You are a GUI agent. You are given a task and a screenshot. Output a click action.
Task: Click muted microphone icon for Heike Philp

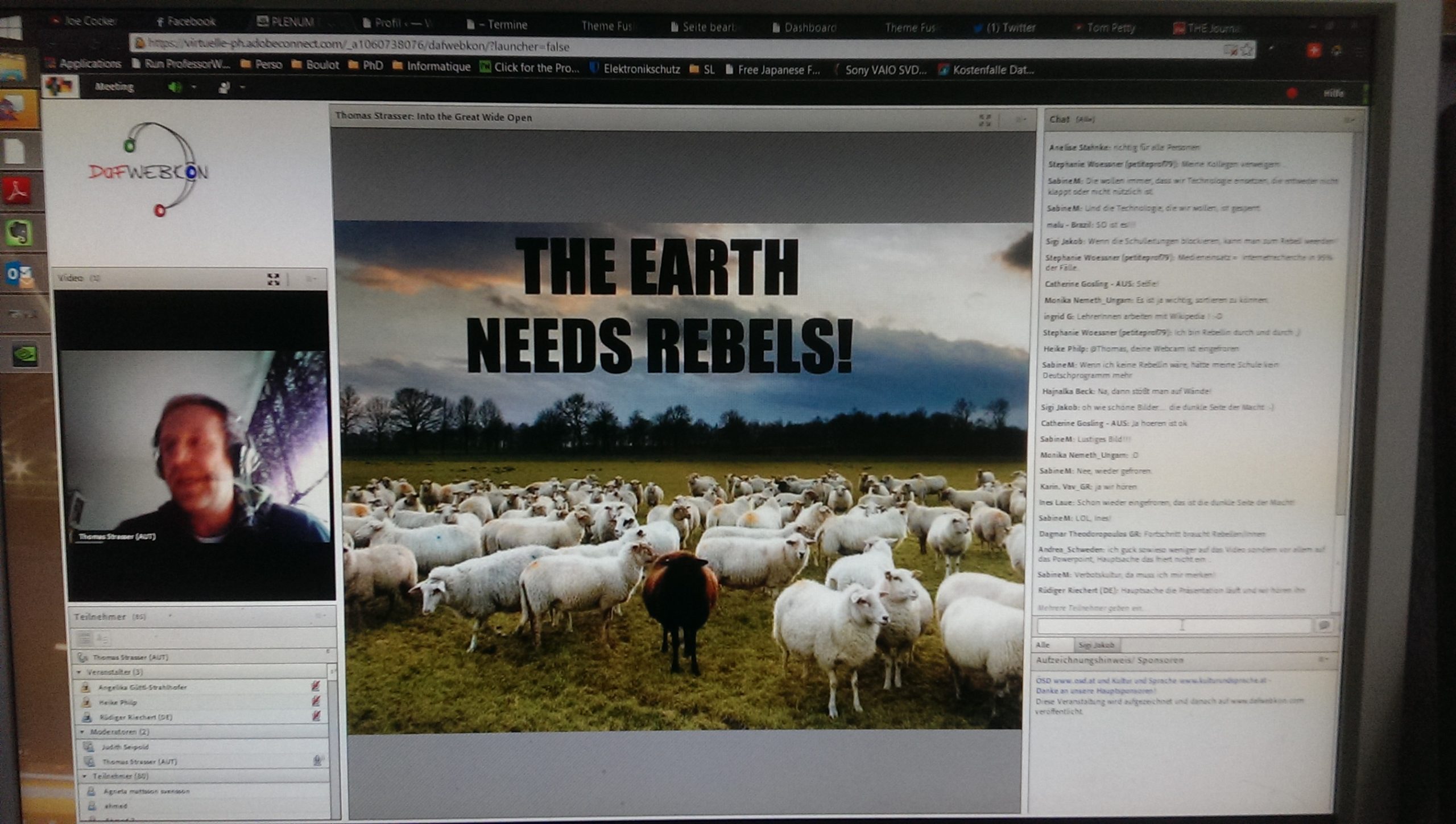coord(316,702)
